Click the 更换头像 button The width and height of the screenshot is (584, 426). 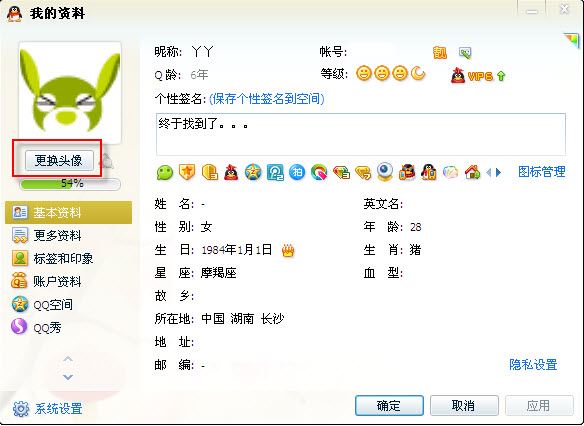[59, 160]
